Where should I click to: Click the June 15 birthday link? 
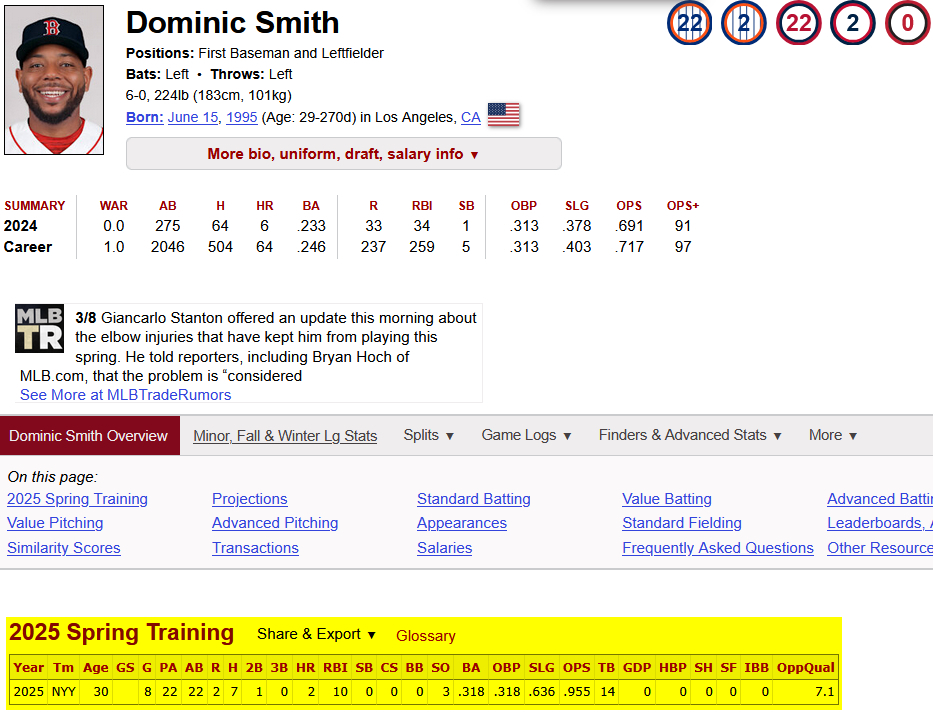(x=193, y=117)
